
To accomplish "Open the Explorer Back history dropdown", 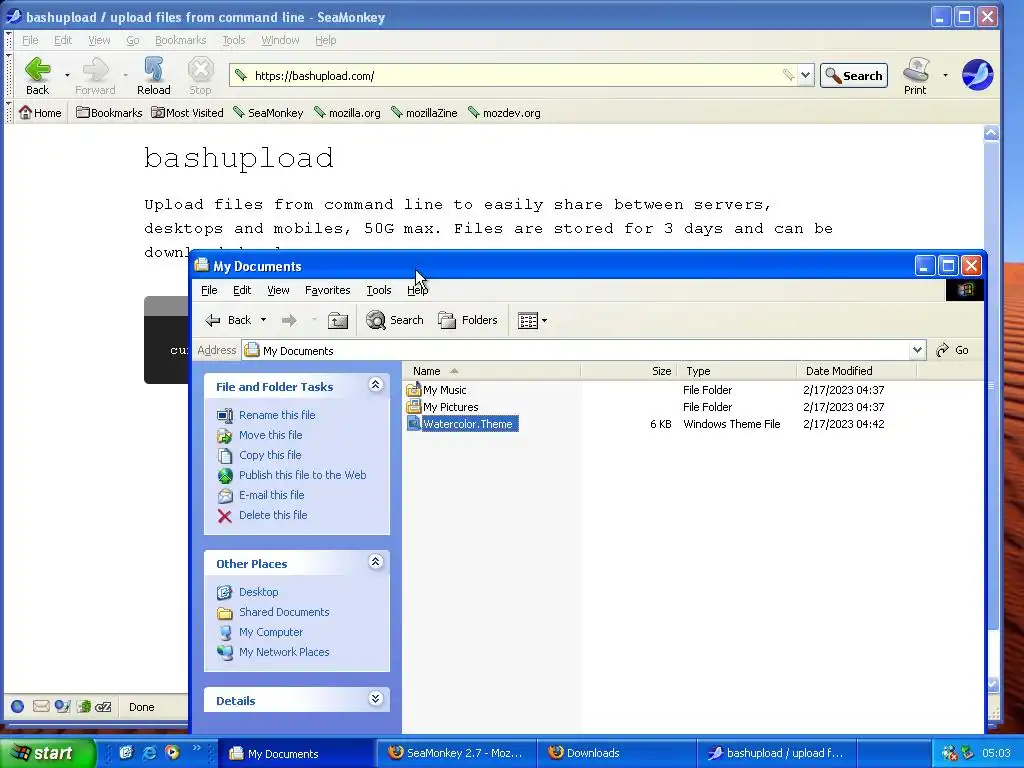I will point(263,320).
